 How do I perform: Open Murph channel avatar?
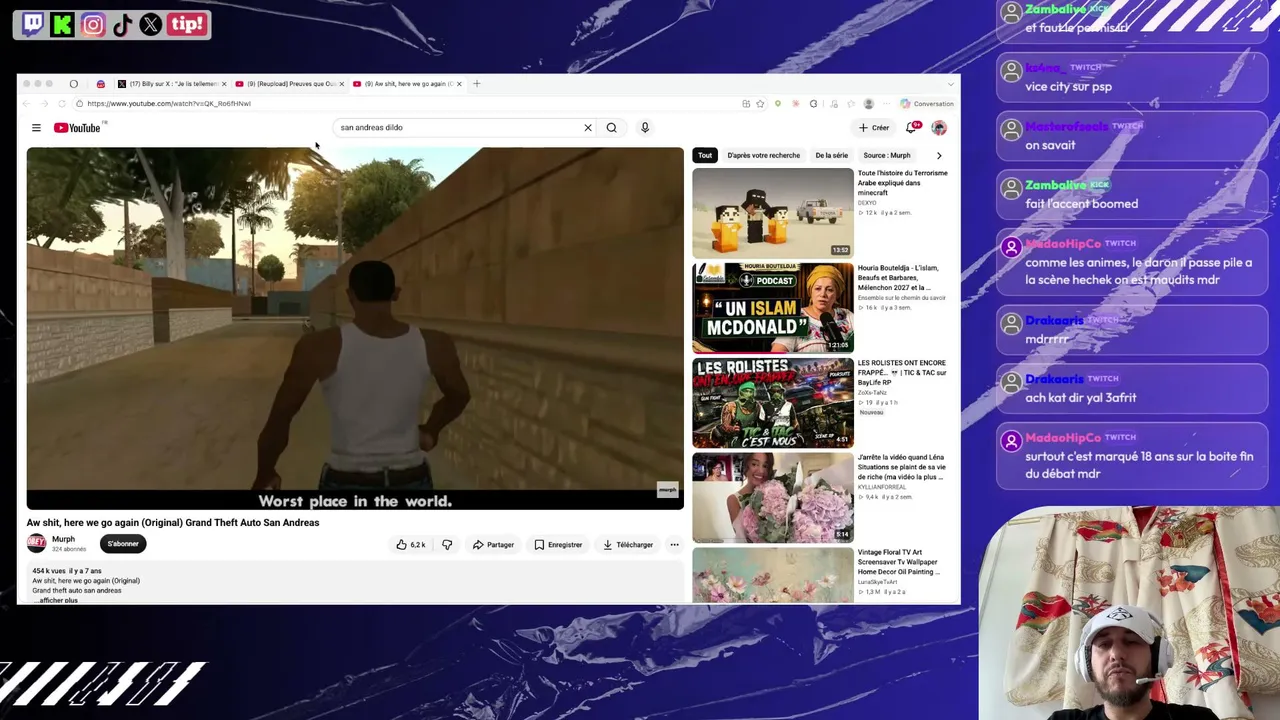click(37, 543)
